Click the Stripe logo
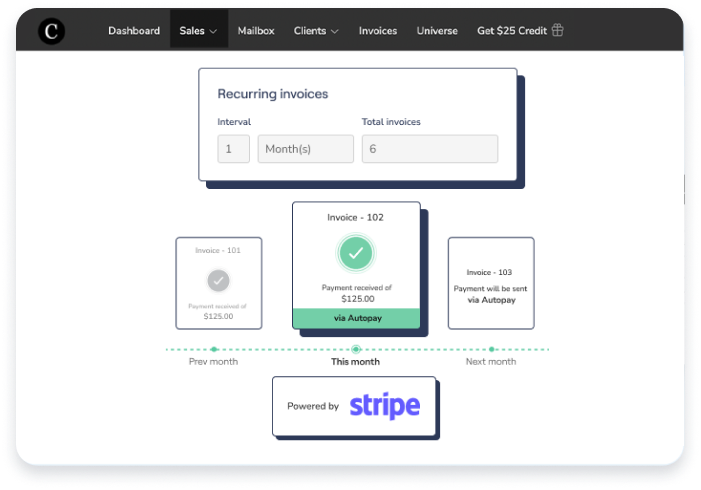The image size is (701, 490). pos(385,406)
